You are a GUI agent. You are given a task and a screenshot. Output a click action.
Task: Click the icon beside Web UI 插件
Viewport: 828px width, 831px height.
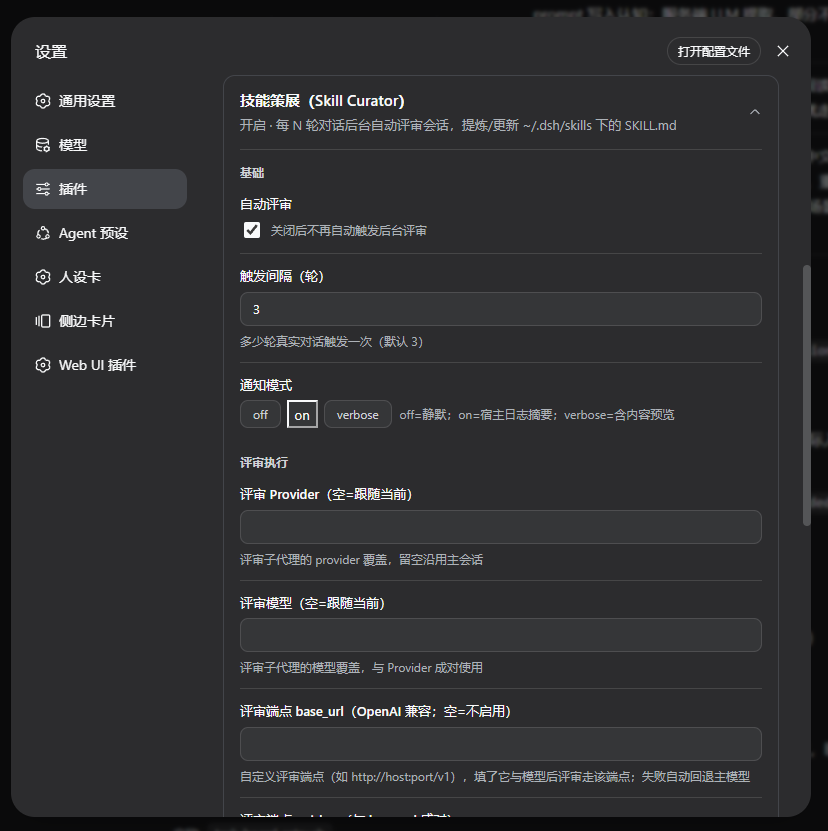[43, 365]
